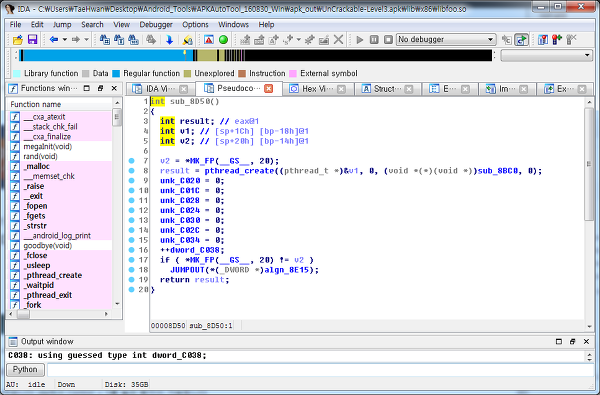The height and width of the screenshot is (395, 600).
Task: Click in the blue region of navigation band
Action: click(103, 55)
